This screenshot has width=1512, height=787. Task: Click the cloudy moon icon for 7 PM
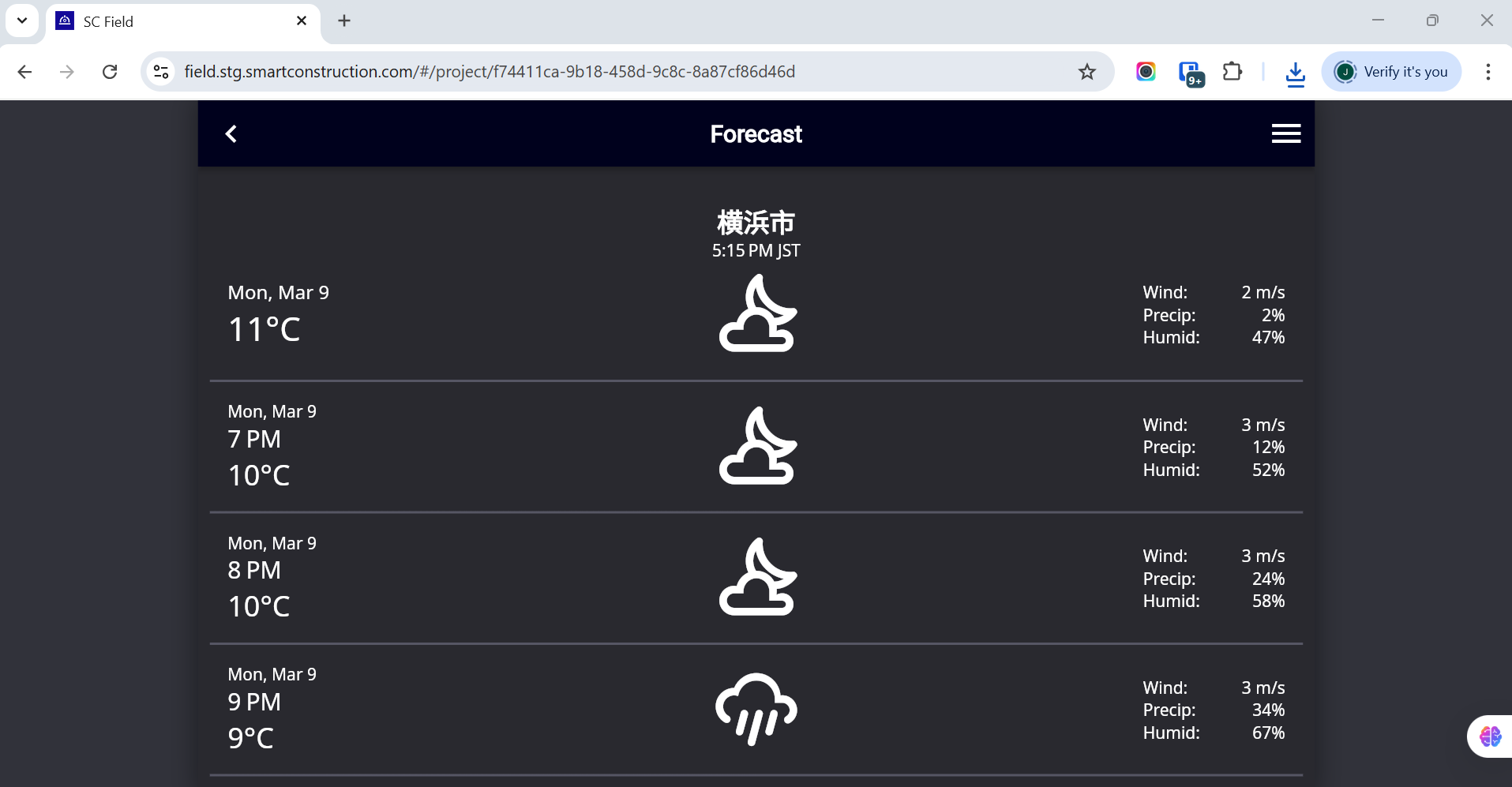[x=756, y=446]
